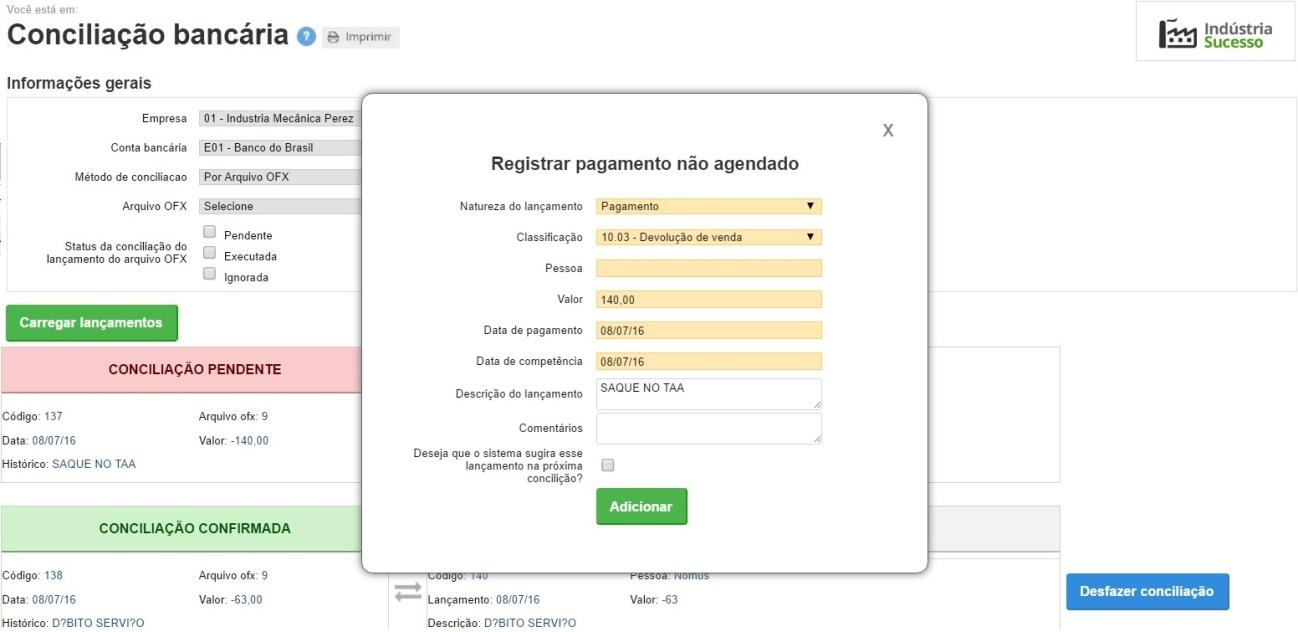Click the Desfazer conciliação button
The height and width of the screenshot is (632, 1298).
pos(1146,591)
